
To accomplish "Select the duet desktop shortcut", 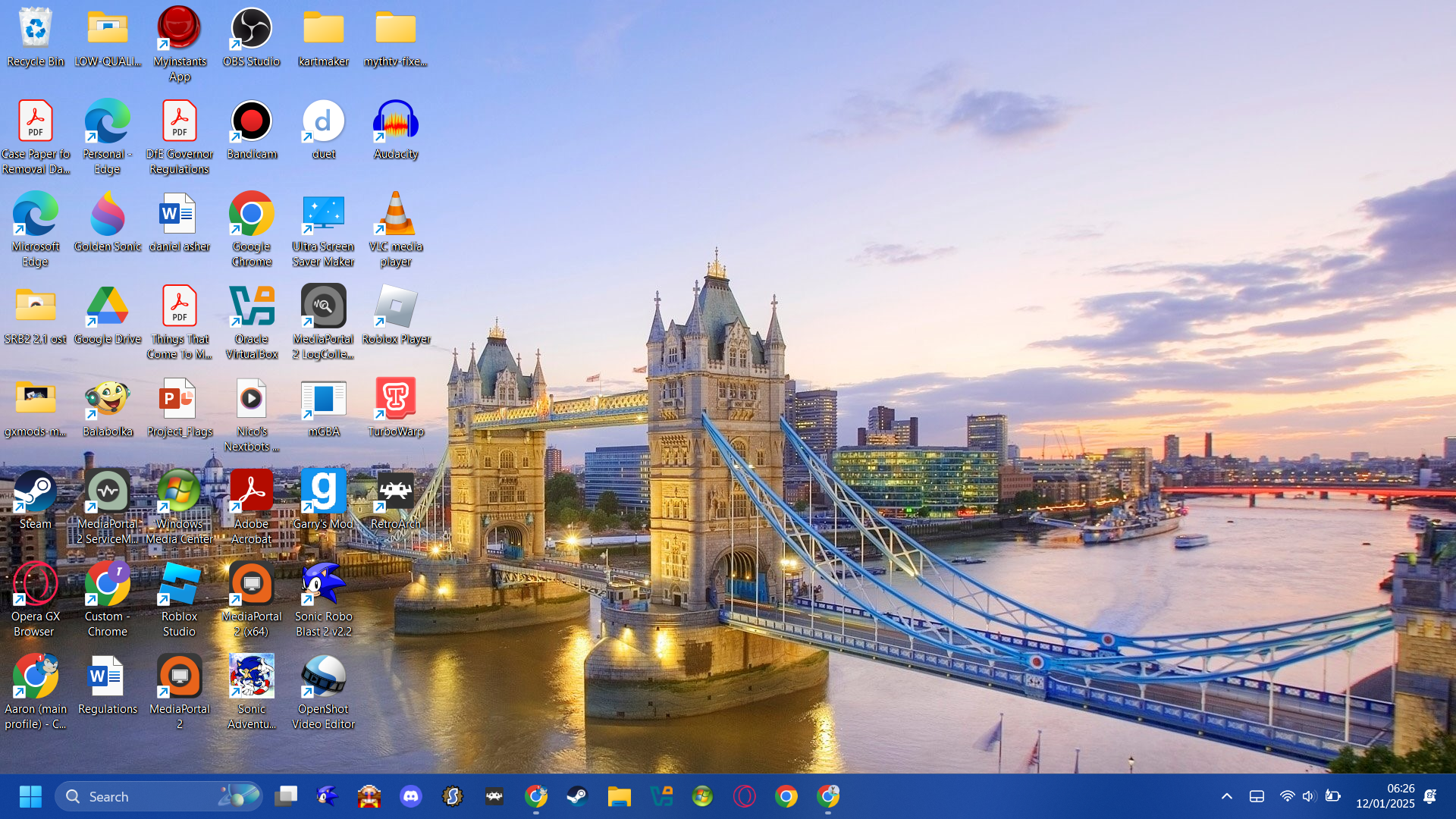I will click(x=324, y=121).
